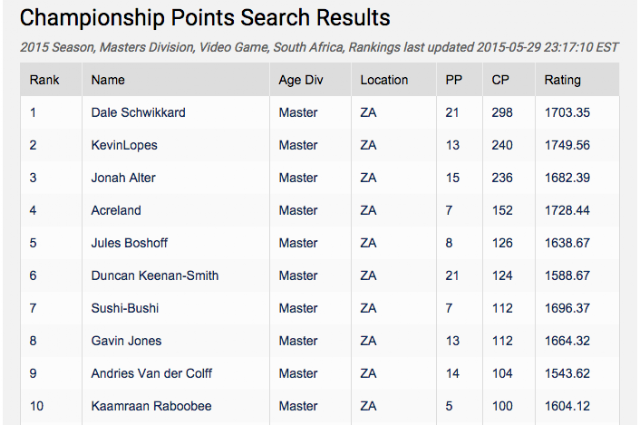Sort by the Name column header

pyautogui.click(x=108, y=80)
